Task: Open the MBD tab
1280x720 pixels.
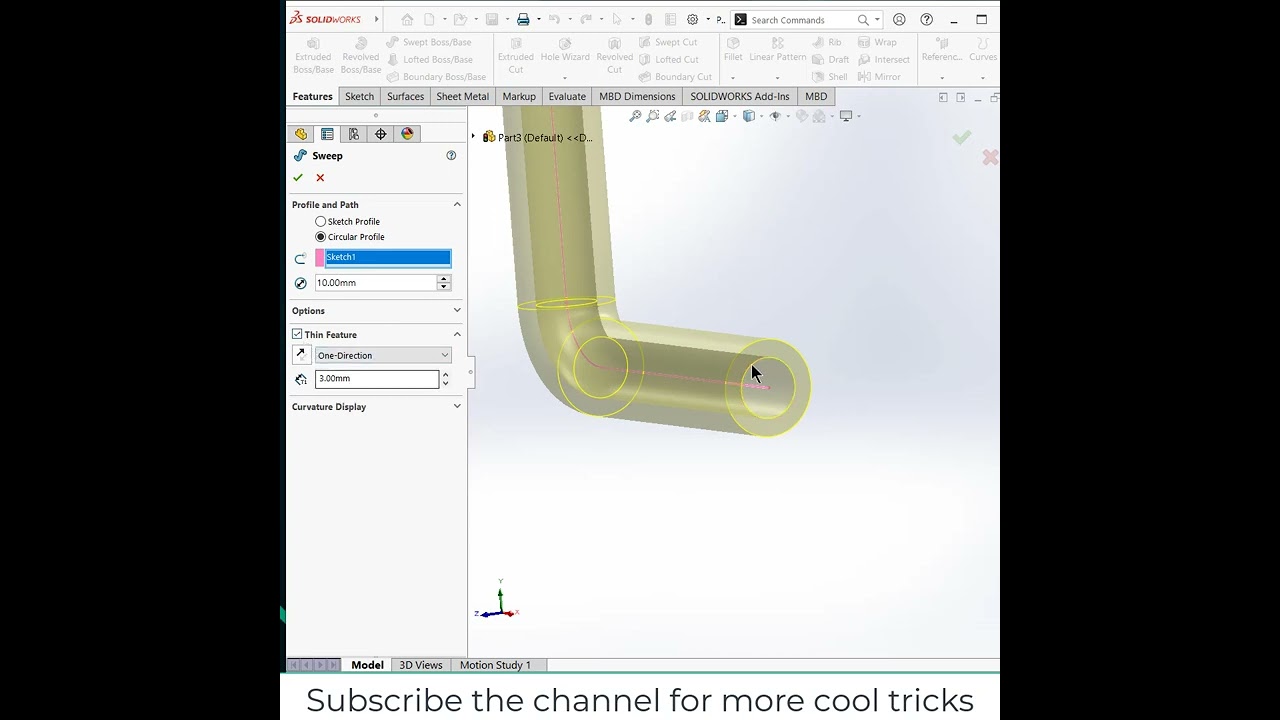Action: pos(816,97)
